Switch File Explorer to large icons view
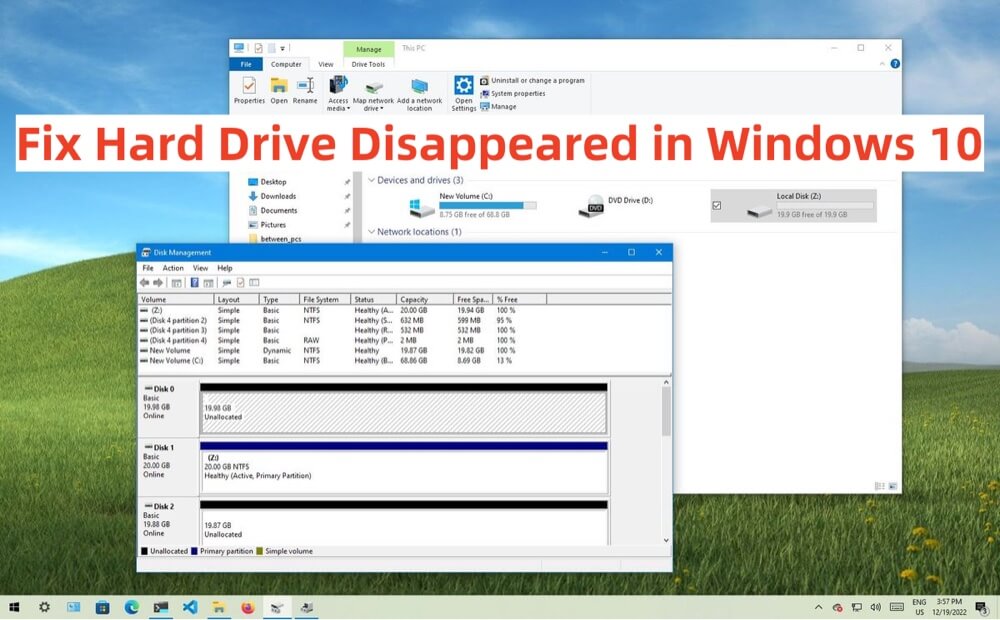The image size is (1000, 620). tap(893, 486)
